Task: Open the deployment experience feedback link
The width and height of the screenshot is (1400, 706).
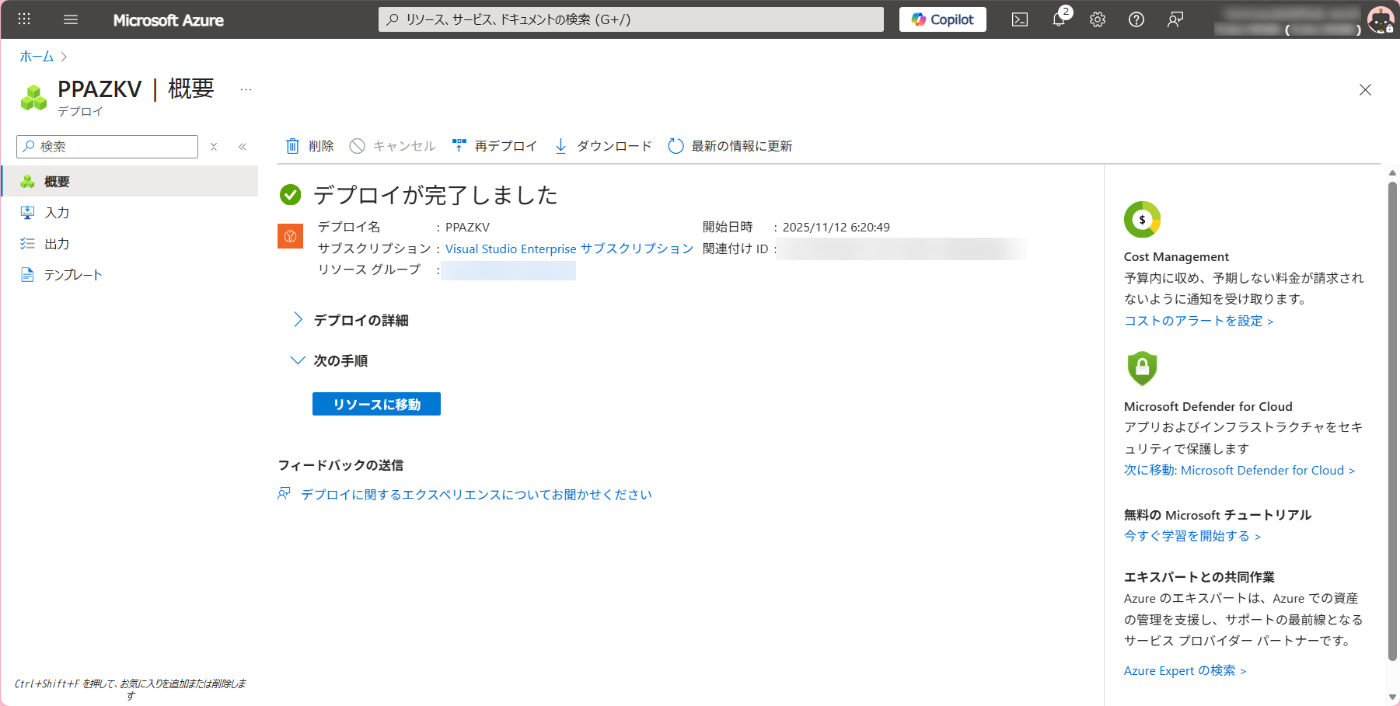Action: pyautogui.click(x=476, y=494)
